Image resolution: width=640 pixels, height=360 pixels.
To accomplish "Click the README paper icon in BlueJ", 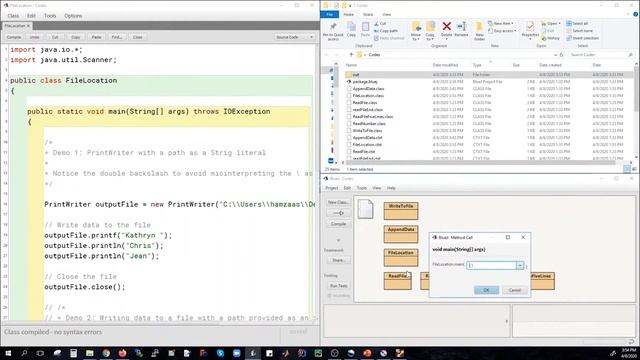I will tap(365, 209).
